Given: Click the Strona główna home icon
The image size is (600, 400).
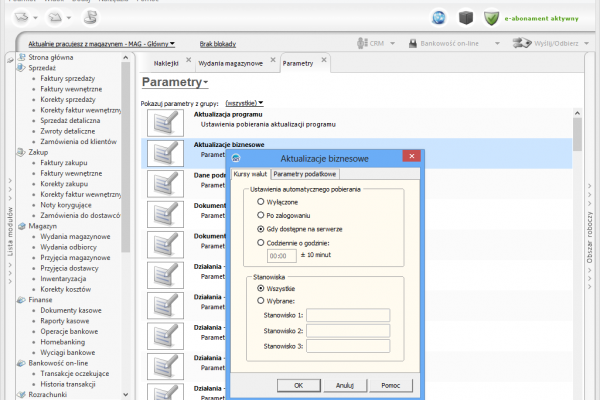Looking at the screenshot, I should (22, 59).
